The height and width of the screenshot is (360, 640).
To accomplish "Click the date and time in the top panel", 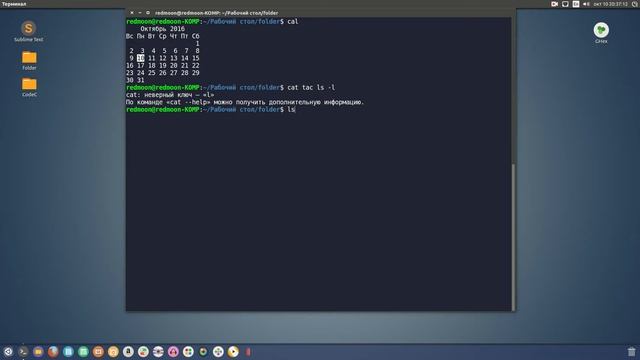I will tap(611, 4).
